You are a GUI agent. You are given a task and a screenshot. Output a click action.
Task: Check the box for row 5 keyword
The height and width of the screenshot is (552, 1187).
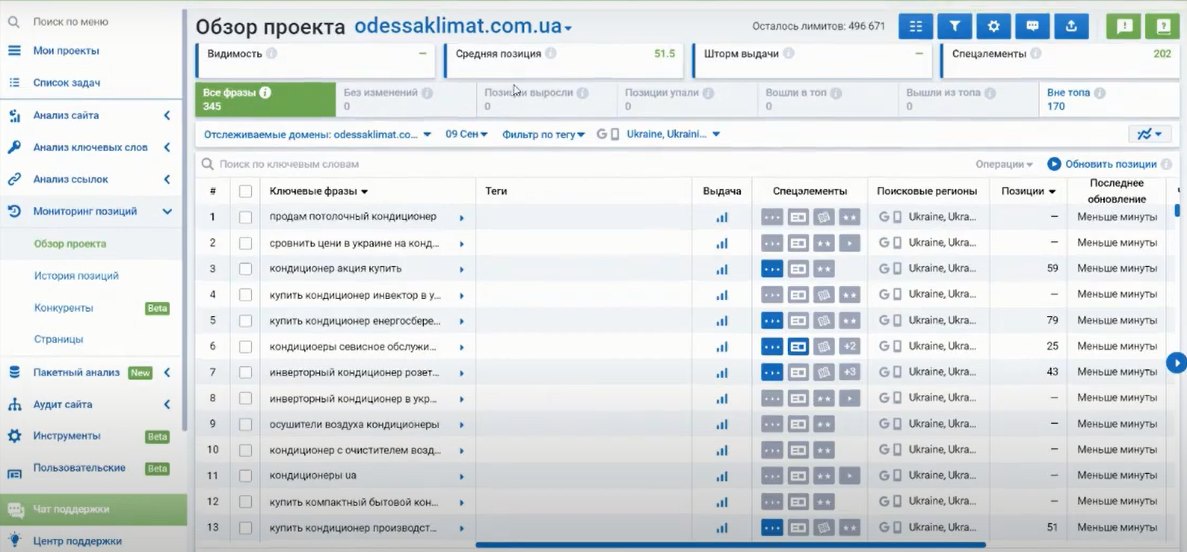coord(245,320)
